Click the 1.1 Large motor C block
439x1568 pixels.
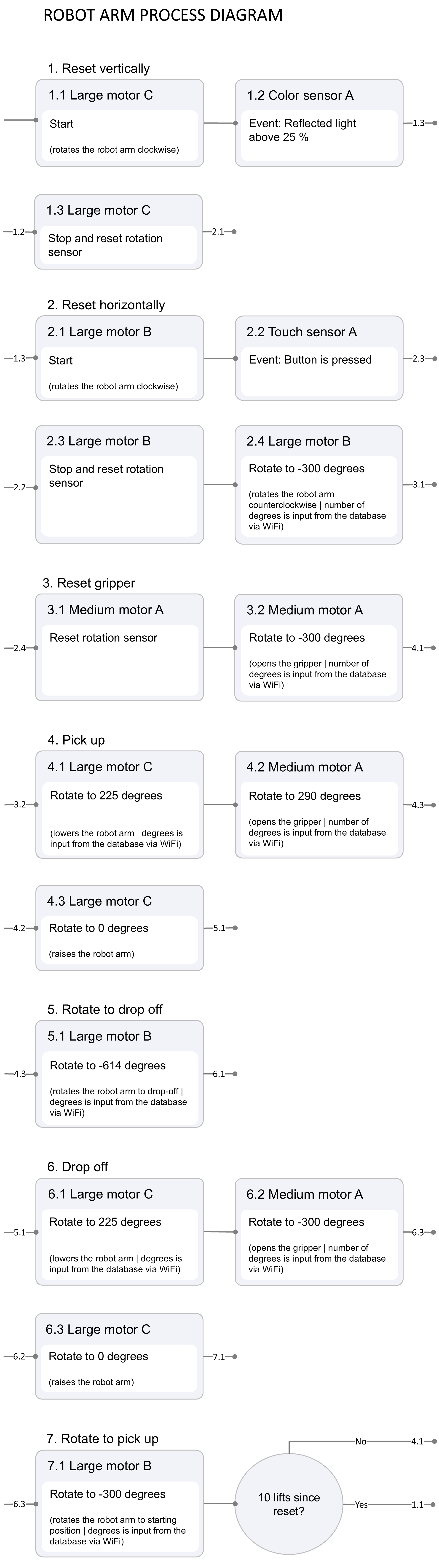pyautogui.click(x=119, y=122)
